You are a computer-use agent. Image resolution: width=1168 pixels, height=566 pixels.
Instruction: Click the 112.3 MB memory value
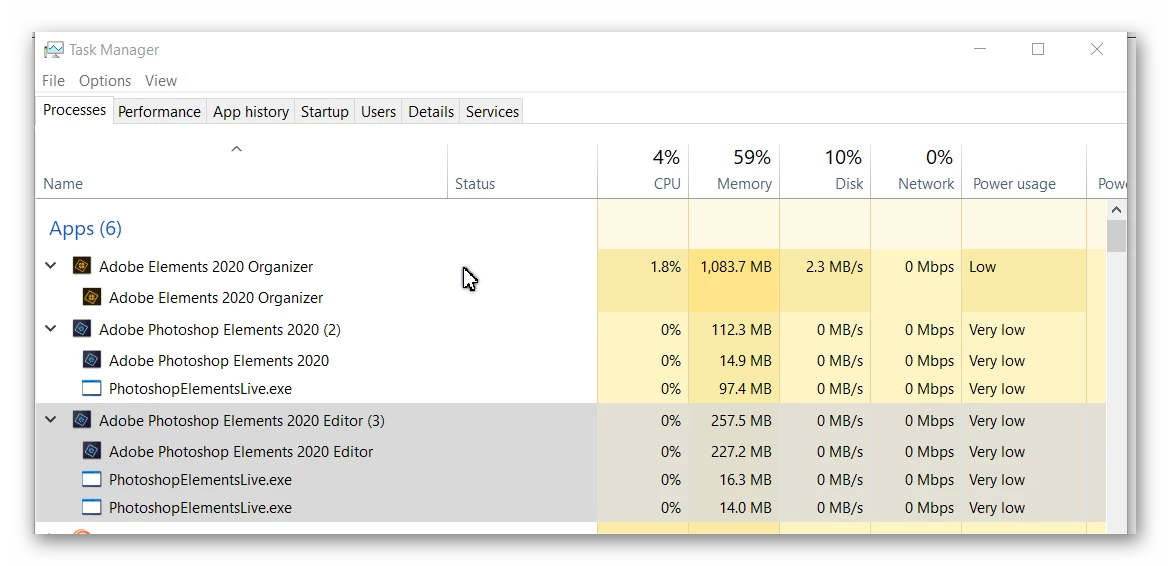pyautogui.click(x=740, y=329)
